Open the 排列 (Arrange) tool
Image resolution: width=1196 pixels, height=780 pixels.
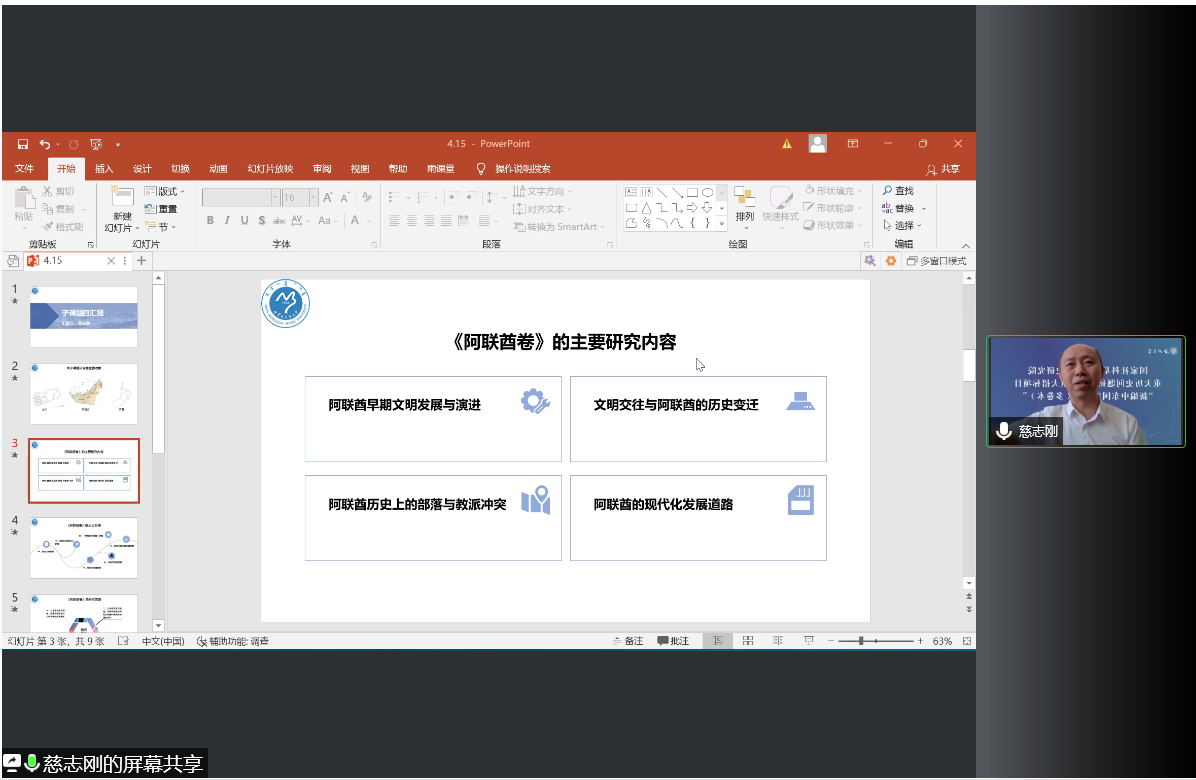tap(744, 203)
